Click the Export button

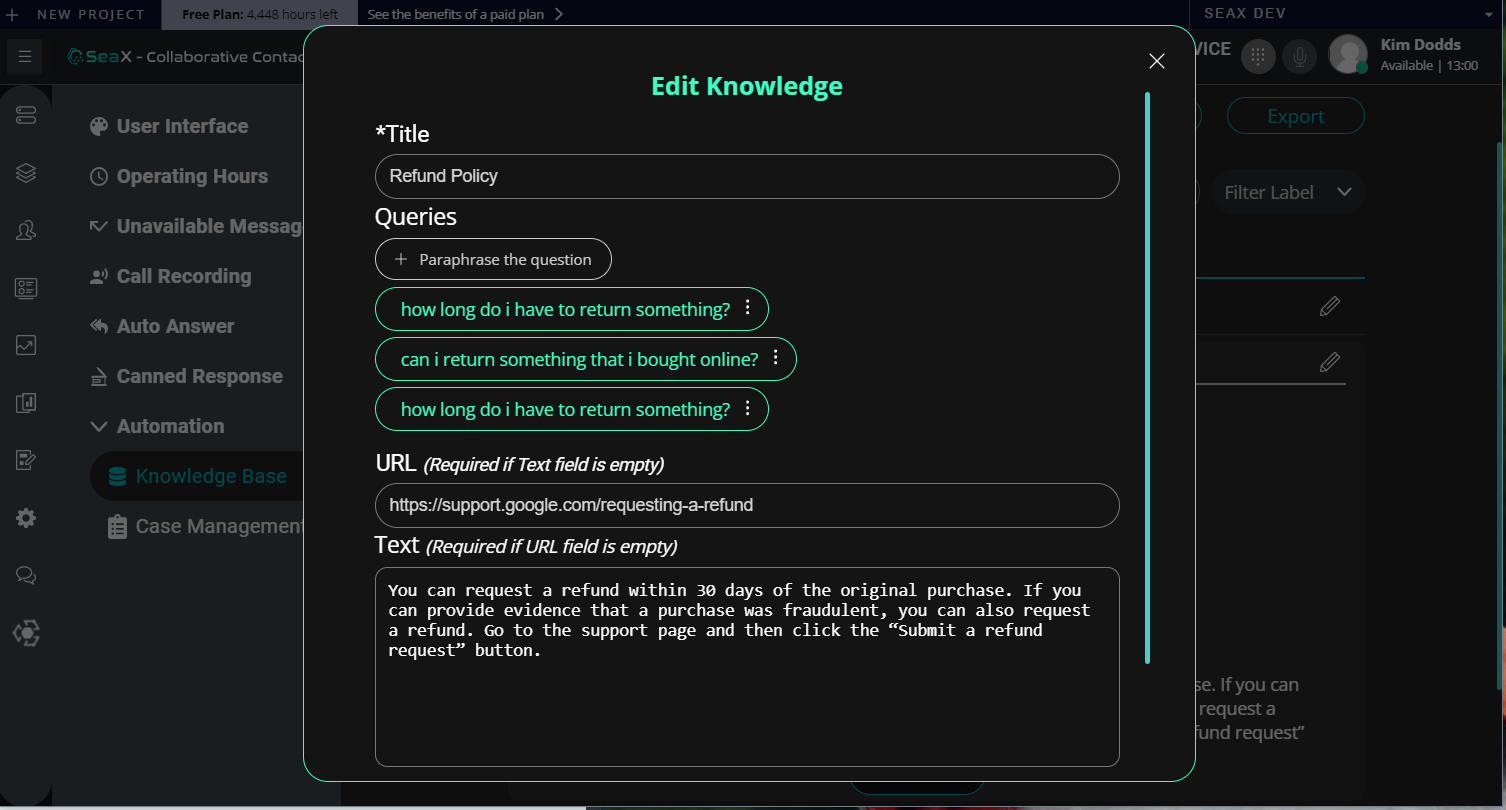tap(1295, 116)
